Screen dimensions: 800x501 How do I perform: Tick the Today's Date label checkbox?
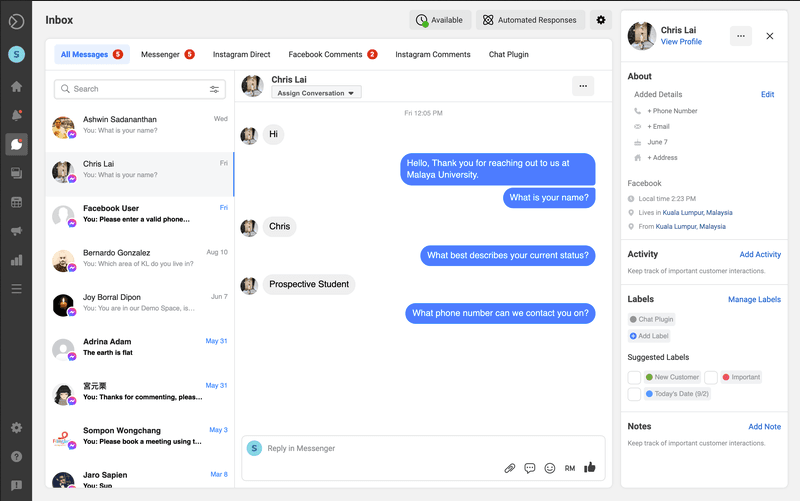(634, 394)
